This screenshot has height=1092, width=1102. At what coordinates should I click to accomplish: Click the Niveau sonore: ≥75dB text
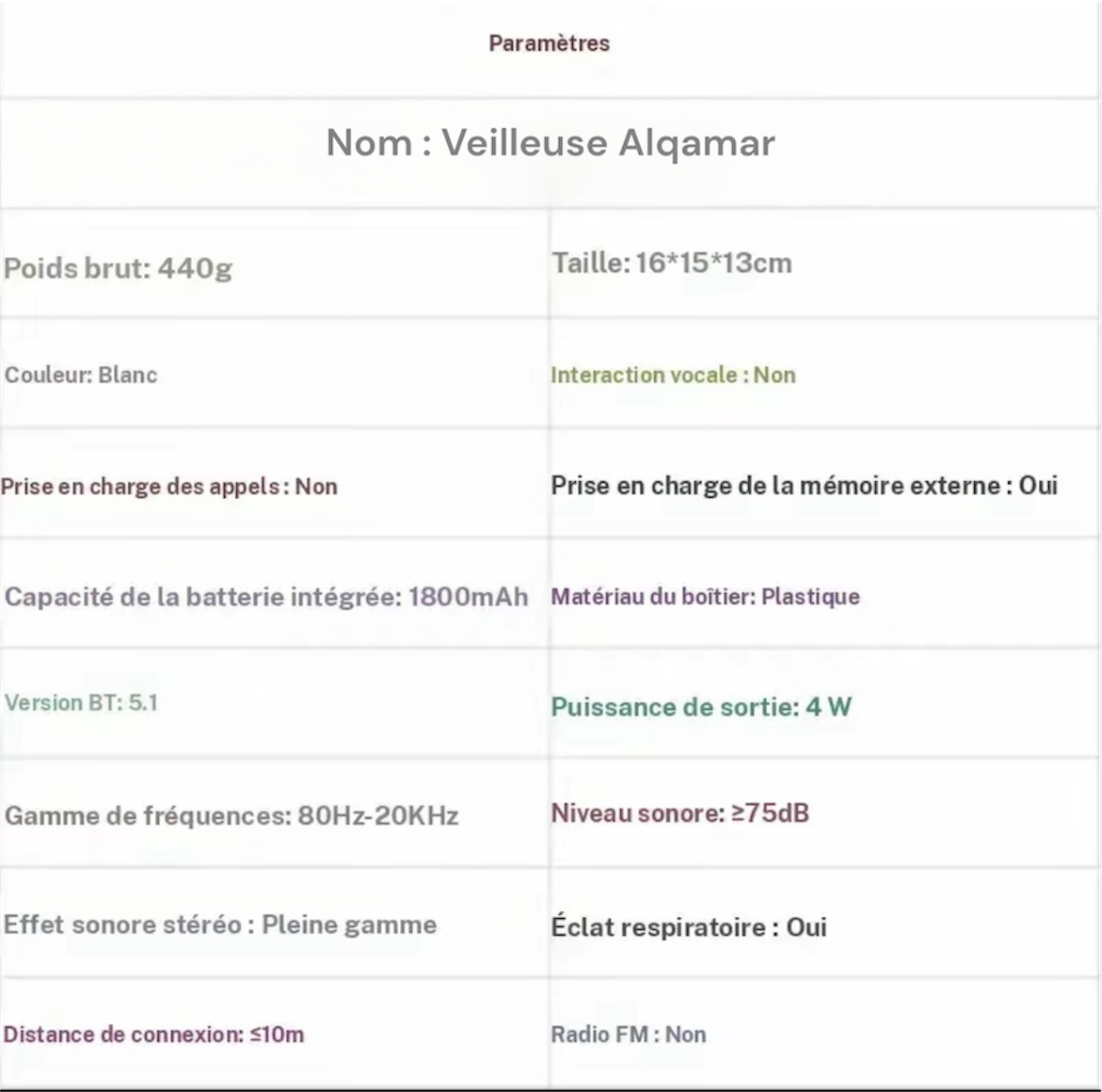coord(679,813)
